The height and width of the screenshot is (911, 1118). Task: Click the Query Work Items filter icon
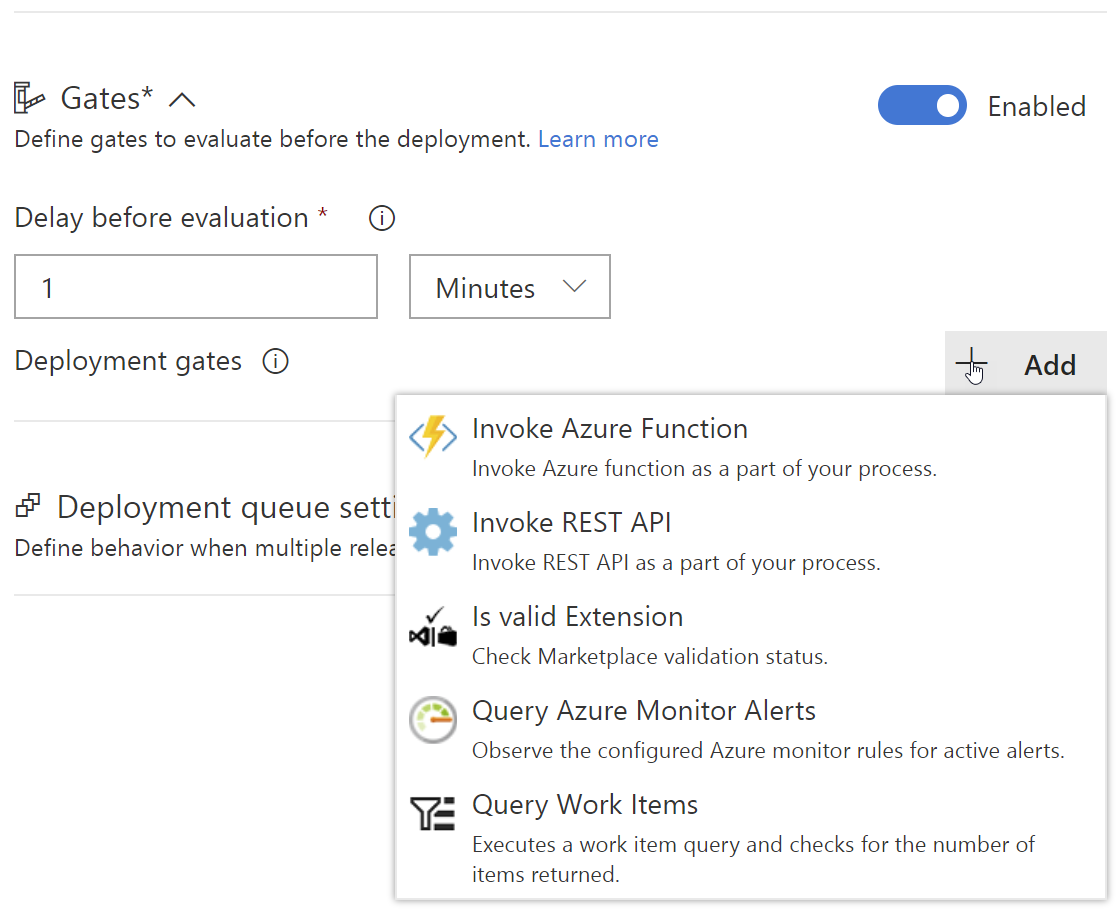[433, 813]
